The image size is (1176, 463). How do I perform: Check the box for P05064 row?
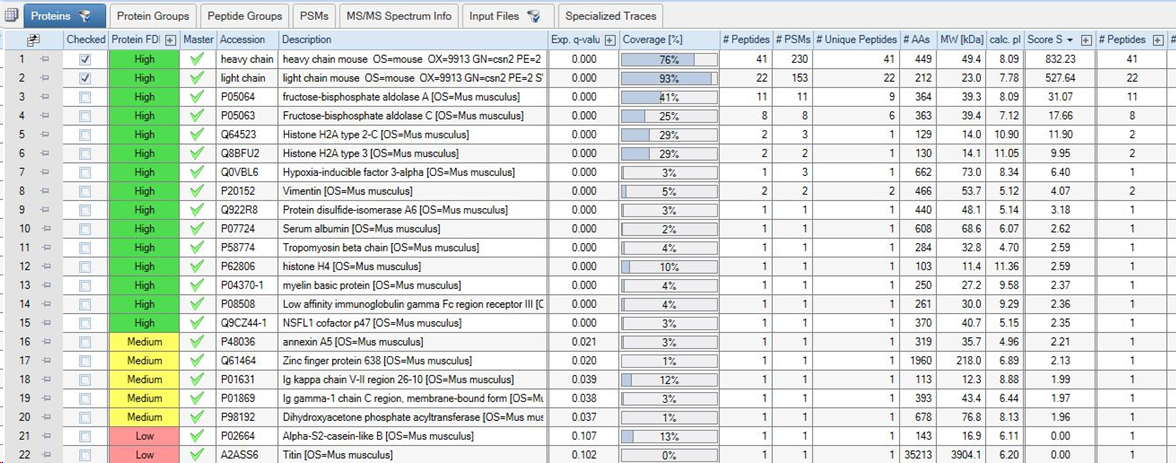[x=86, y=96]
